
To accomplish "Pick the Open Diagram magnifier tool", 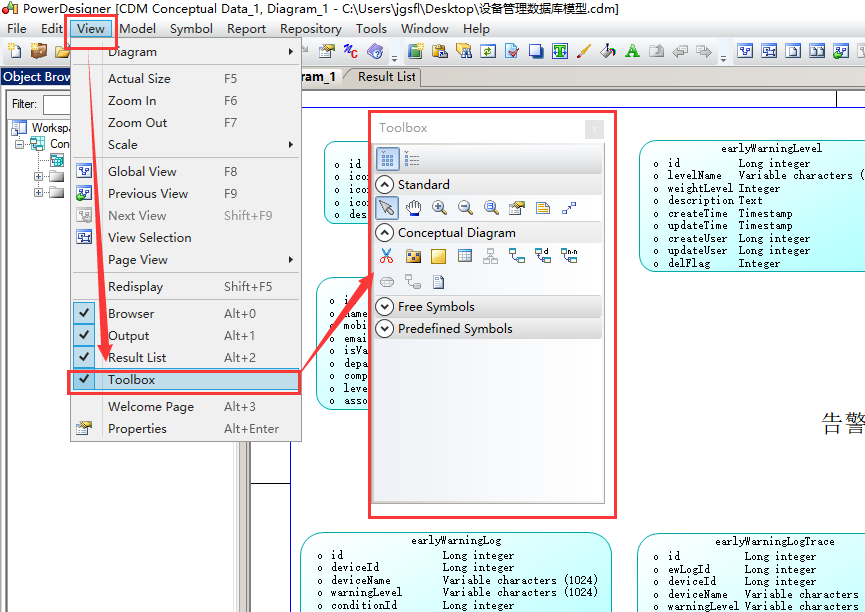I will (x=491, y=208).
